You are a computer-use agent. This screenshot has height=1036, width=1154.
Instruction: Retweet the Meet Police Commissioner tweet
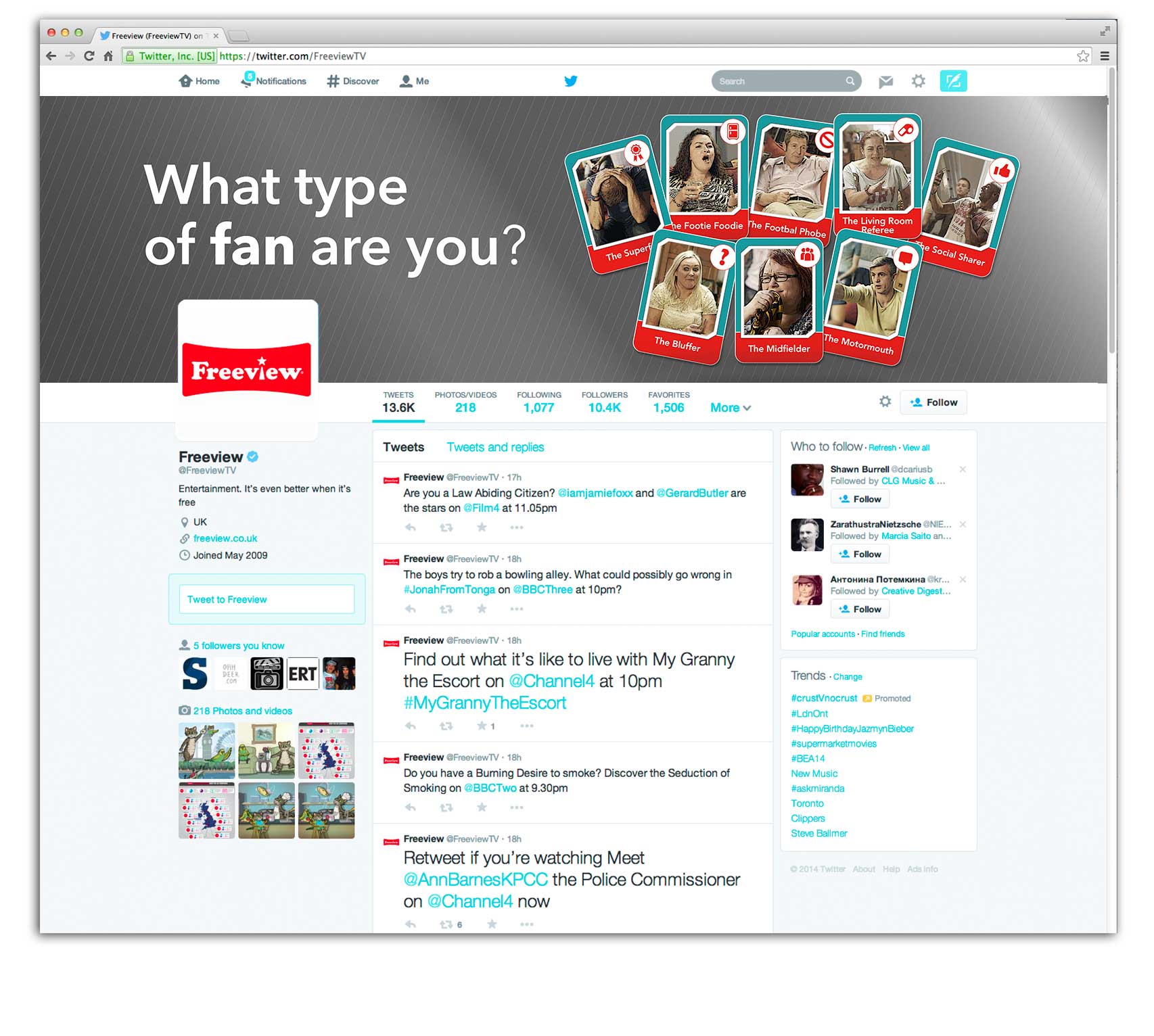[446, 924]
